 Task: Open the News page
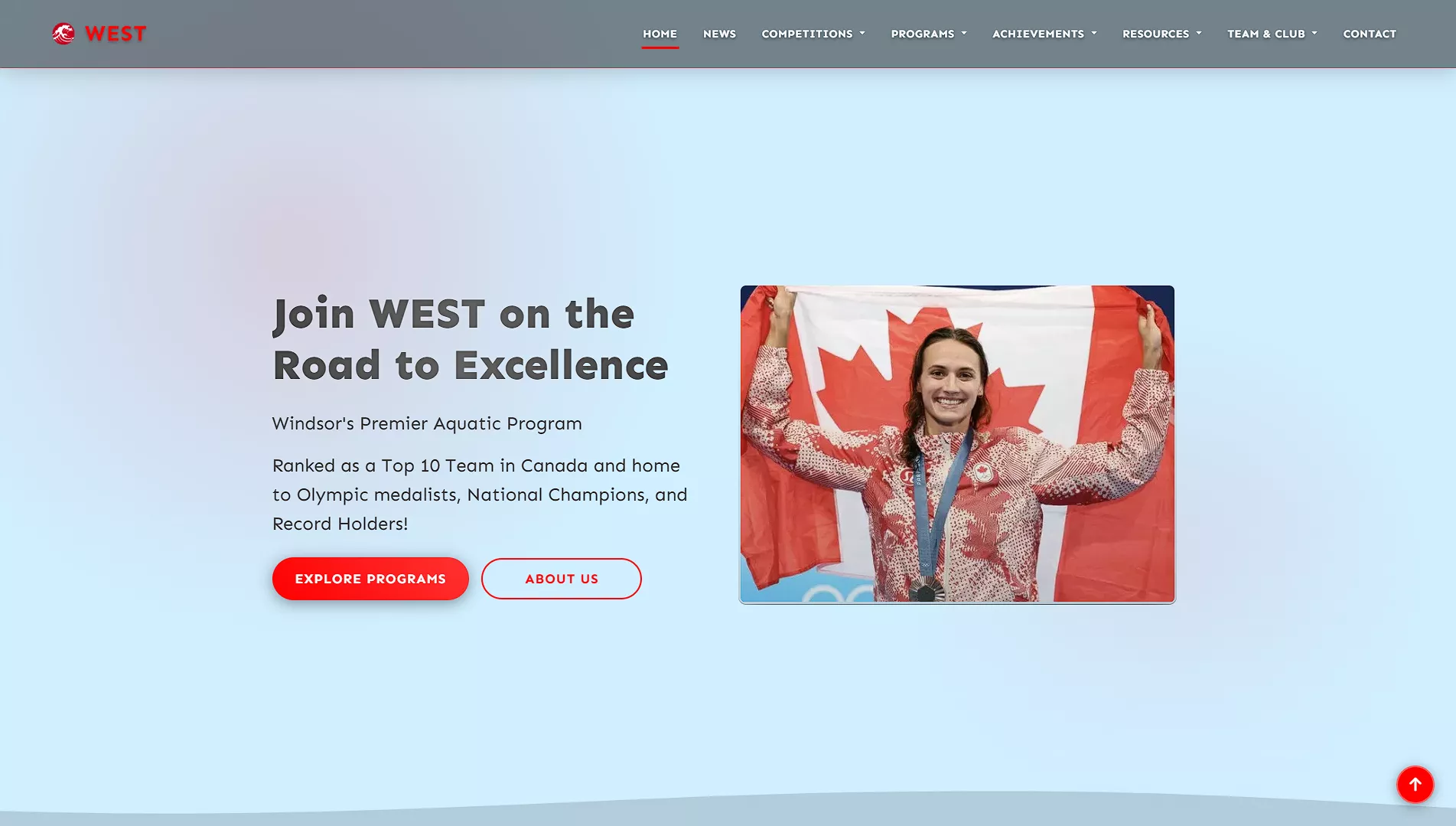pos(719,34)
